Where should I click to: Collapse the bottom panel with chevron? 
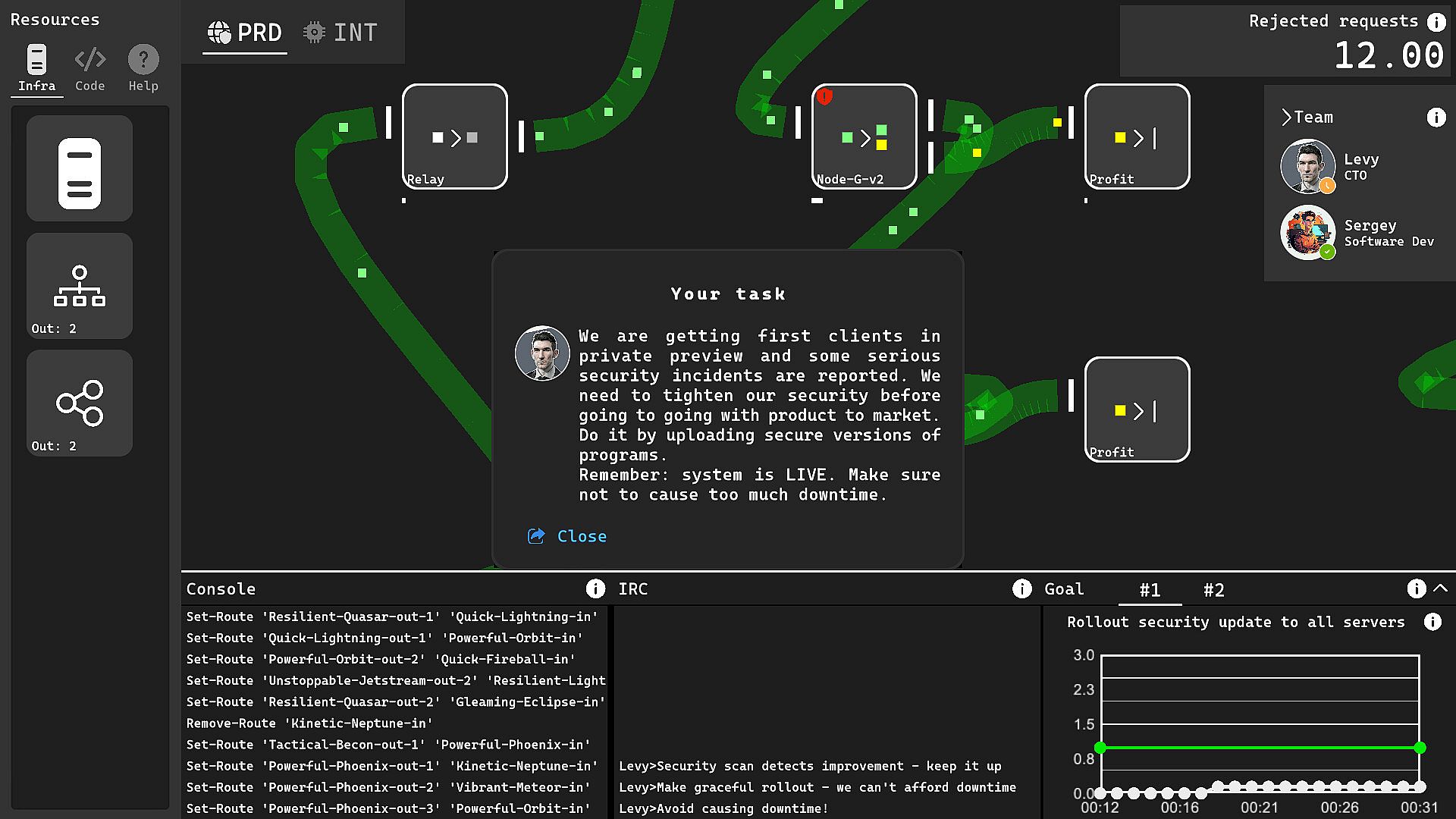click(x=1441, y=588)
